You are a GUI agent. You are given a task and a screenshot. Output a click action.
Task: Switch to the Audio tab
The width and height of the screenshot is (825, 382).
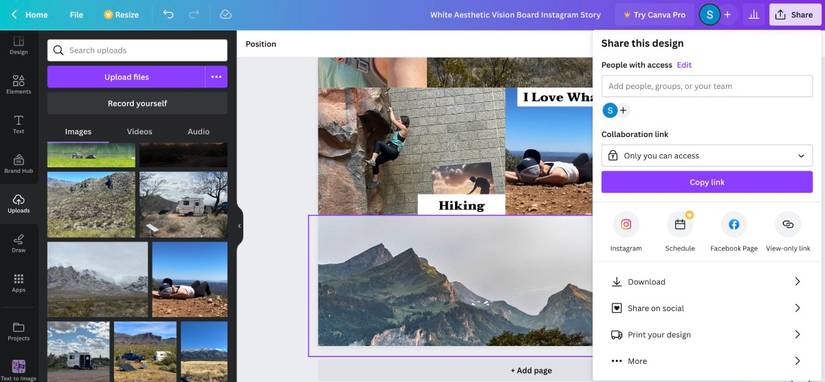[x=198, y=132]
